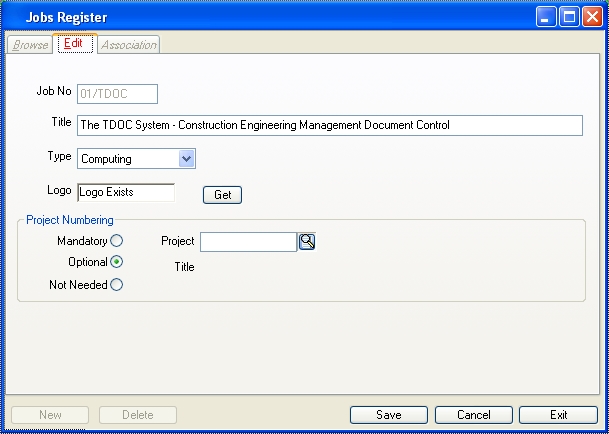Click the Logo Exists field
This screenshot has width=609, height=434.
point(126,192)
